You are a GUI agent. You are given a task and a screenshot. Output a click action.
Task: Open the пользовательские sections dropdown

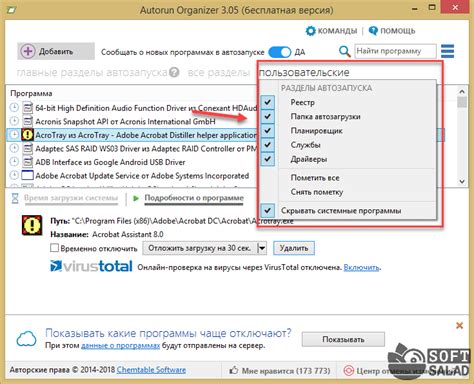coord(304,72)
